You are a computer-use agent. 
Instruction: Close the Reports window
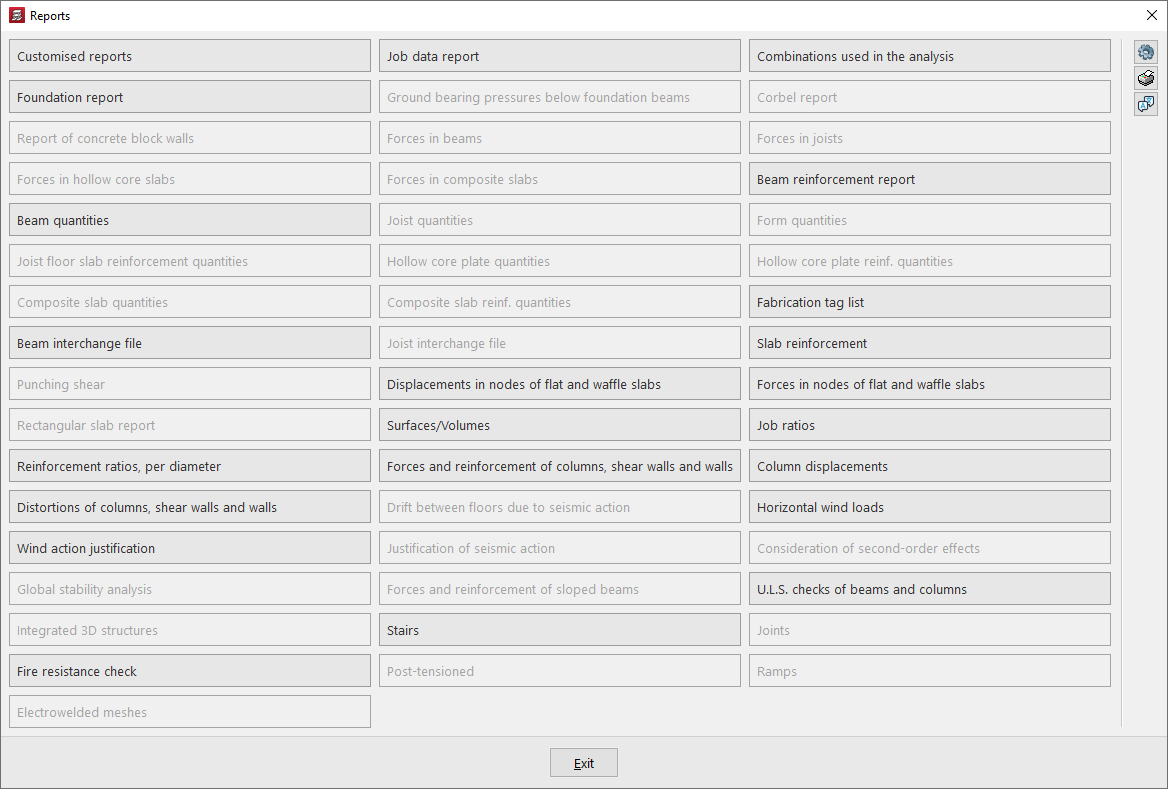click(1151, 16)
